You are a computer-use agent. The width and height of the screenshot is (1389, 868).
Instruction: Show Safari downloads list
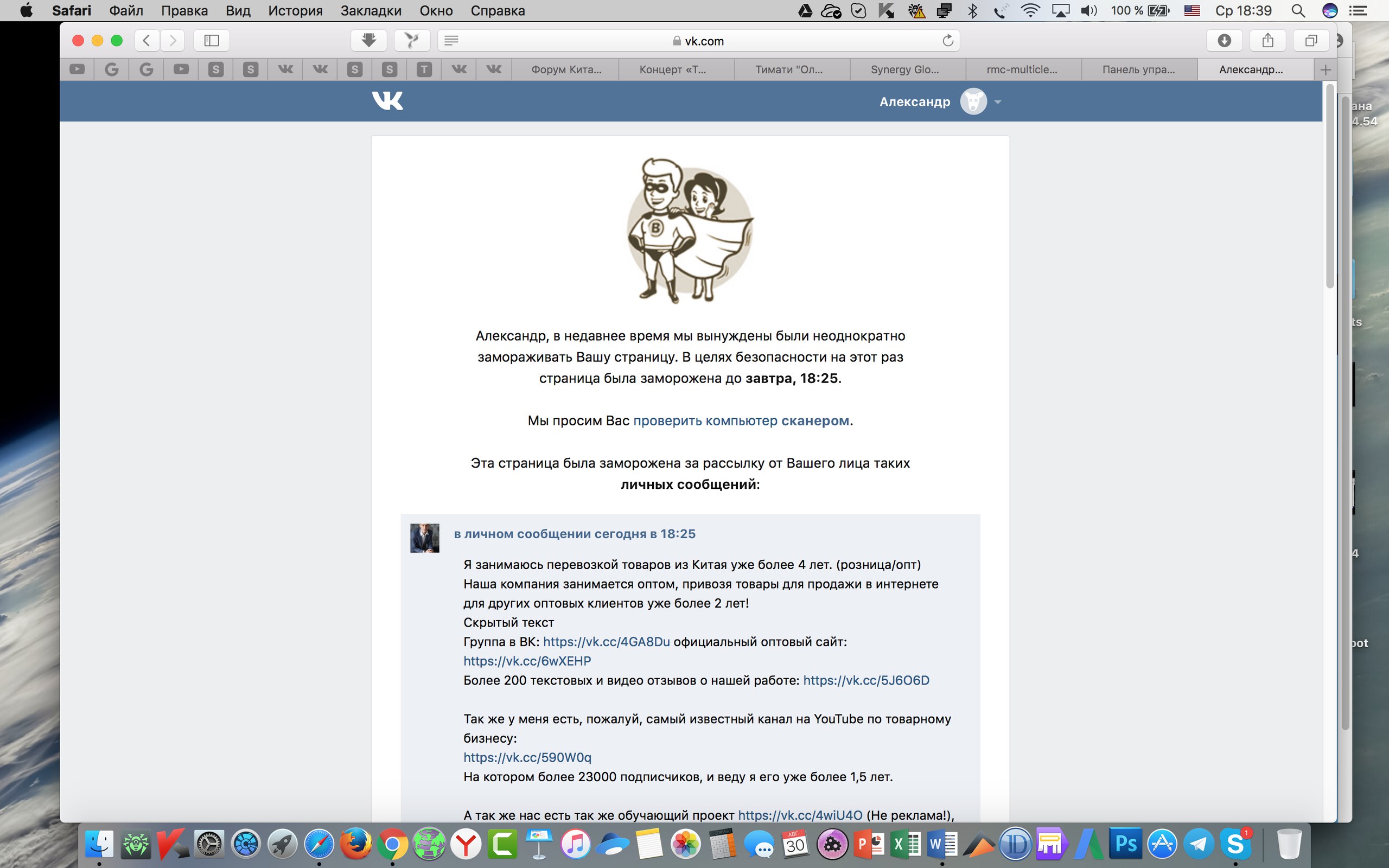point(1224,40)
